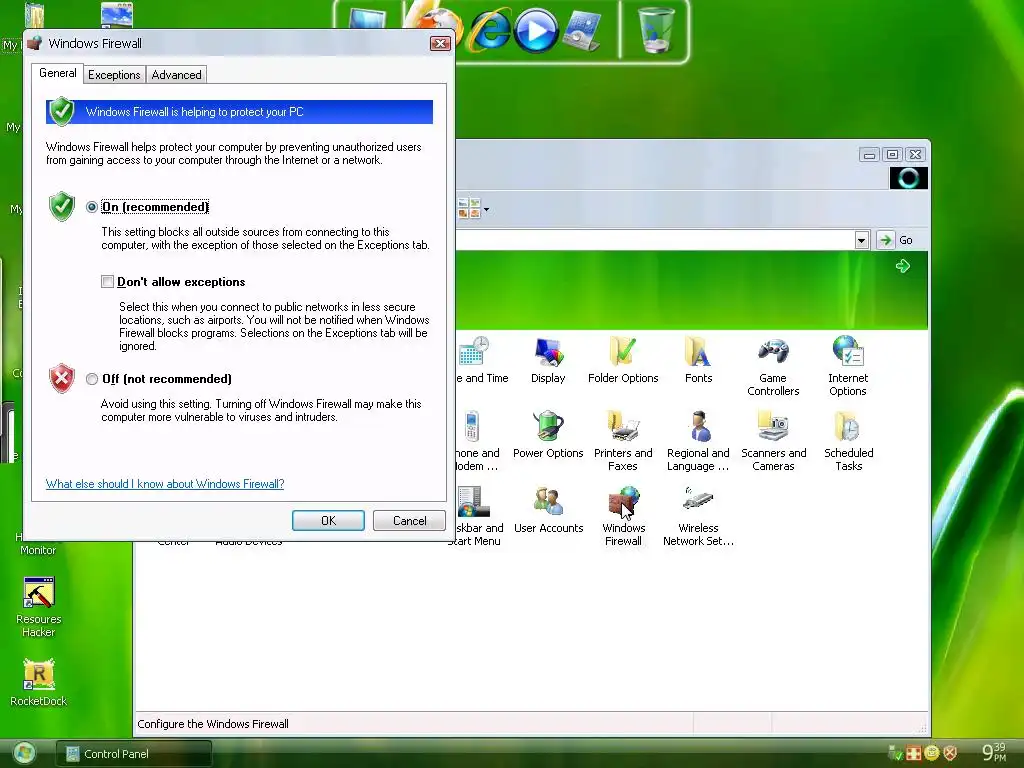
Task: Open the computer monitor icon in the dock
Action: point(367,20)
